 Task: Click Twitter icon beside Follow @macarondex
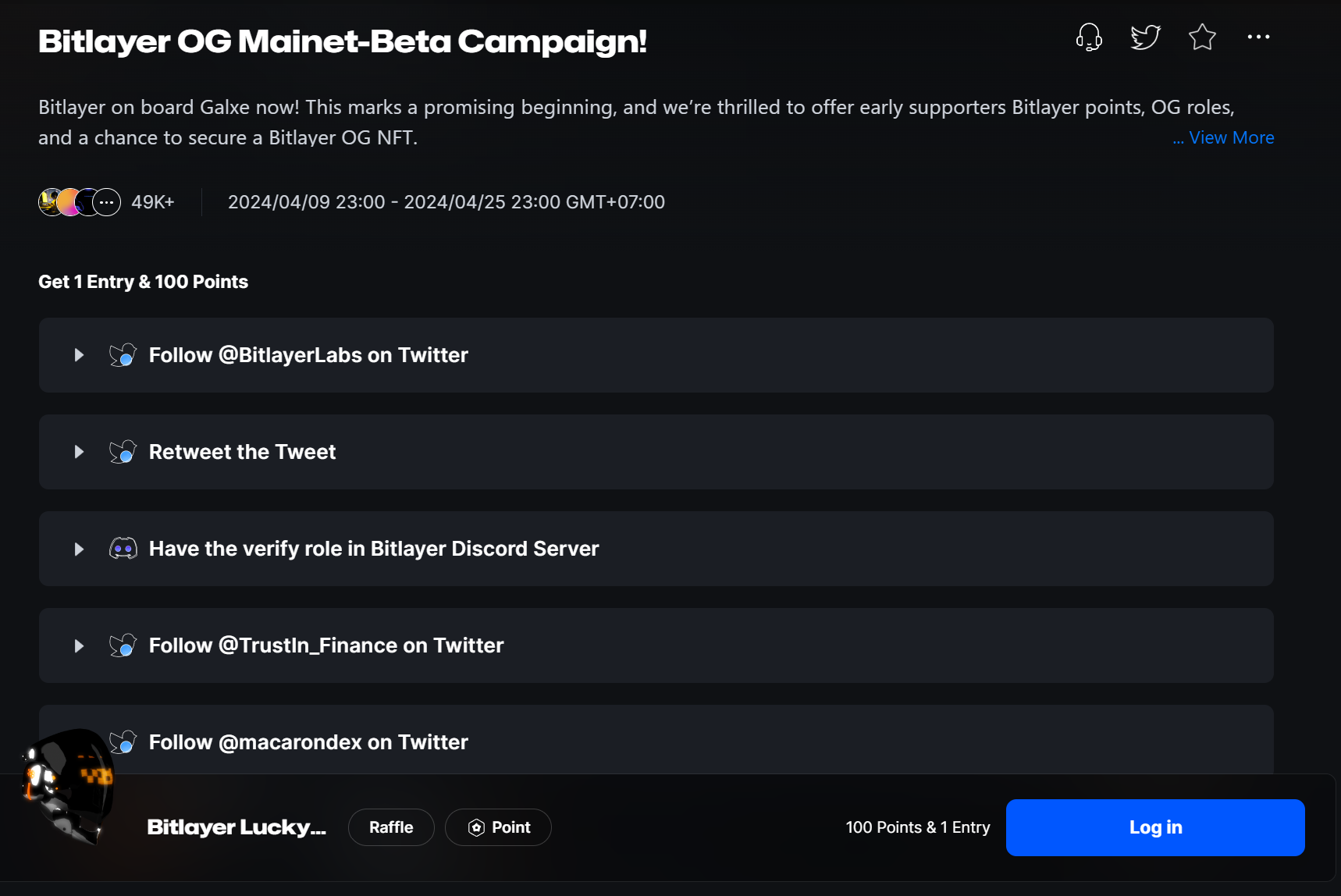[123, 741]
